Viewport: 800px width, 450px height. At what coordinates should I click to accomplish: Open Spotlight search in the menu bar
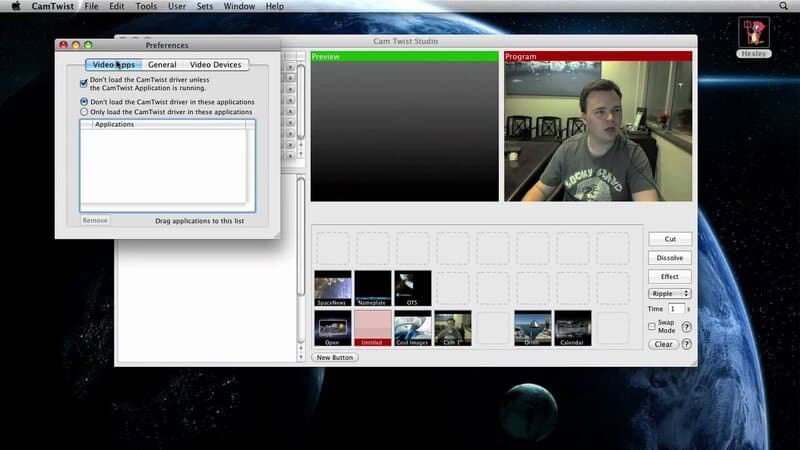[783, 6]
